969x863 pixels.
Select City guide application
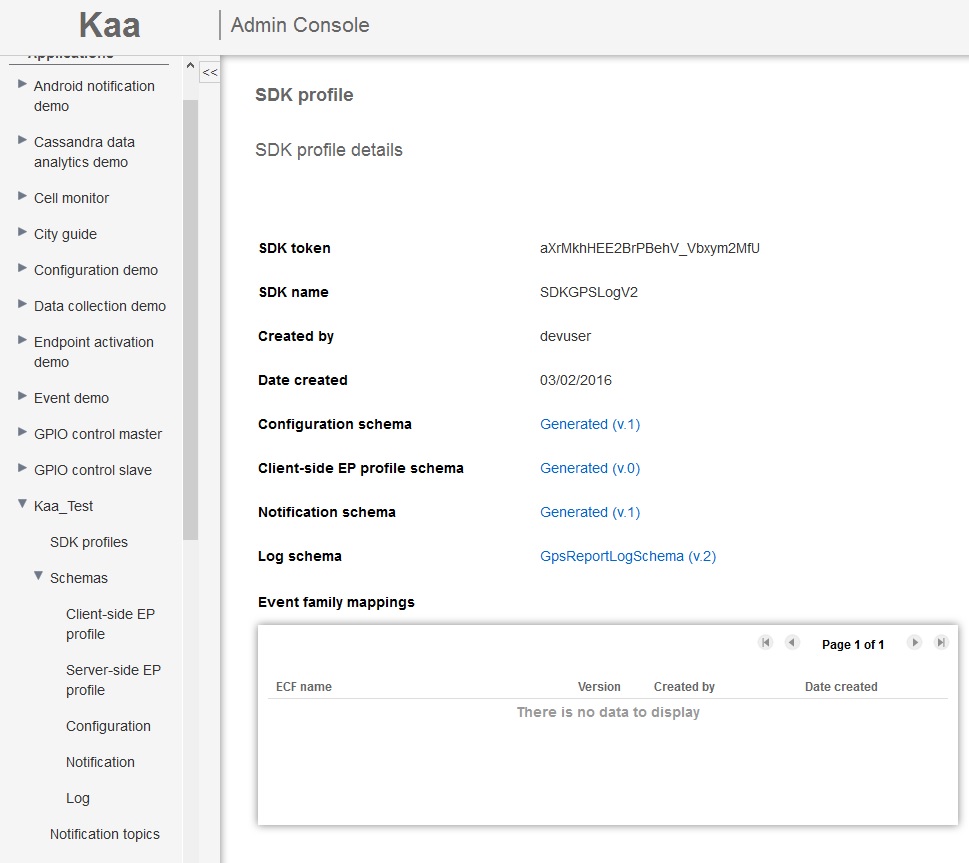tap(65, 234)
